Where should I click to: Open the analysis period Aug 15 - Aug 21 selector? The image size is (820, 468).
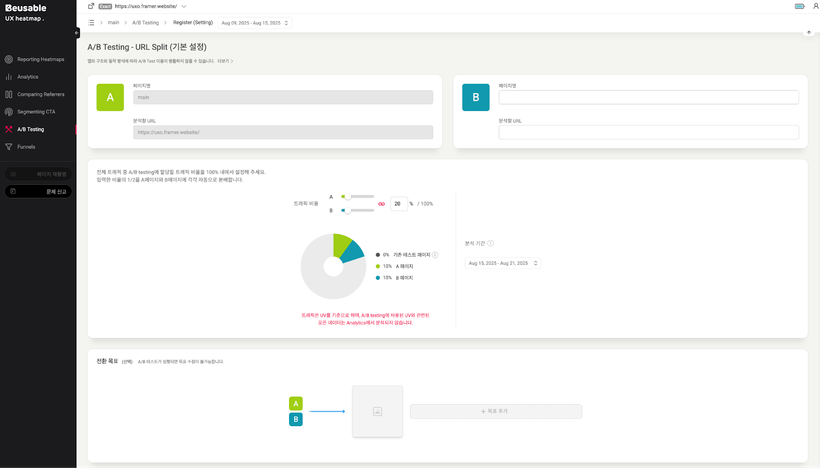click(x=503, y=263)
